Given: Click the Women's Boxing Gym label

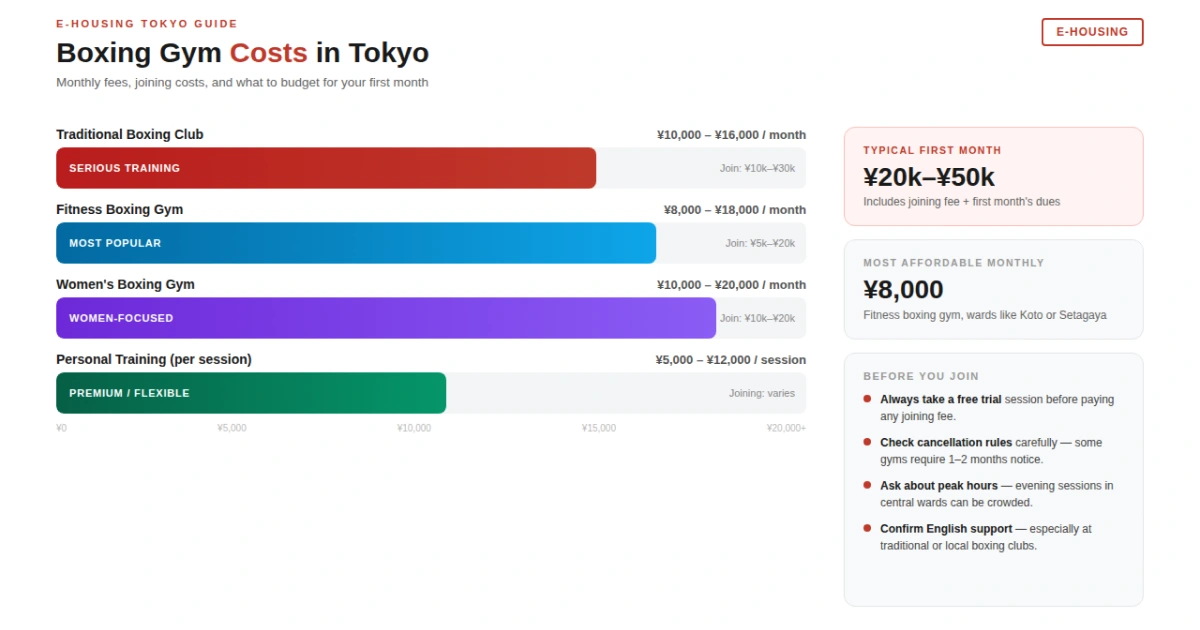Looking at the screenshot, I should pyautogui.click(x=126, y=285).
